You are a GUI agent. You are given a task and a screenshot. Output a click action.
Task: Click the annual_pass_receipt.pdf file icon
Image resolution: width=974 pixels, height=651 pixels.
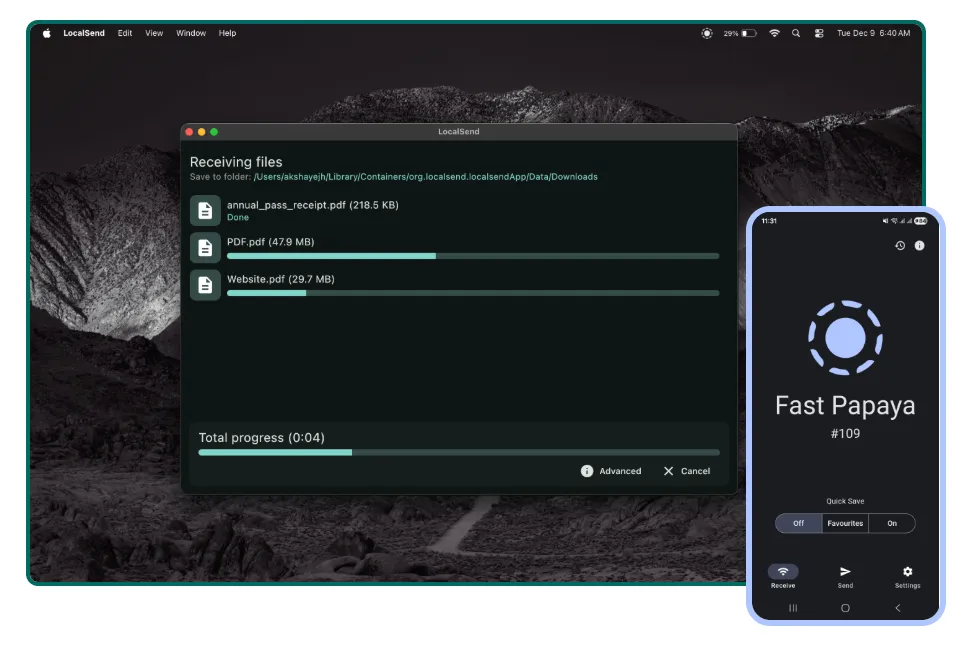point(205,211)
